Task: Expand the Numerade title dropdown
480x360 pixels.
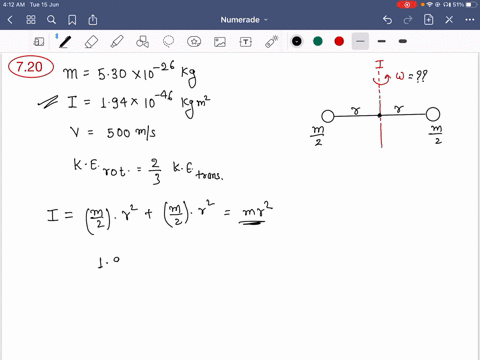Action: pos(244,20)
